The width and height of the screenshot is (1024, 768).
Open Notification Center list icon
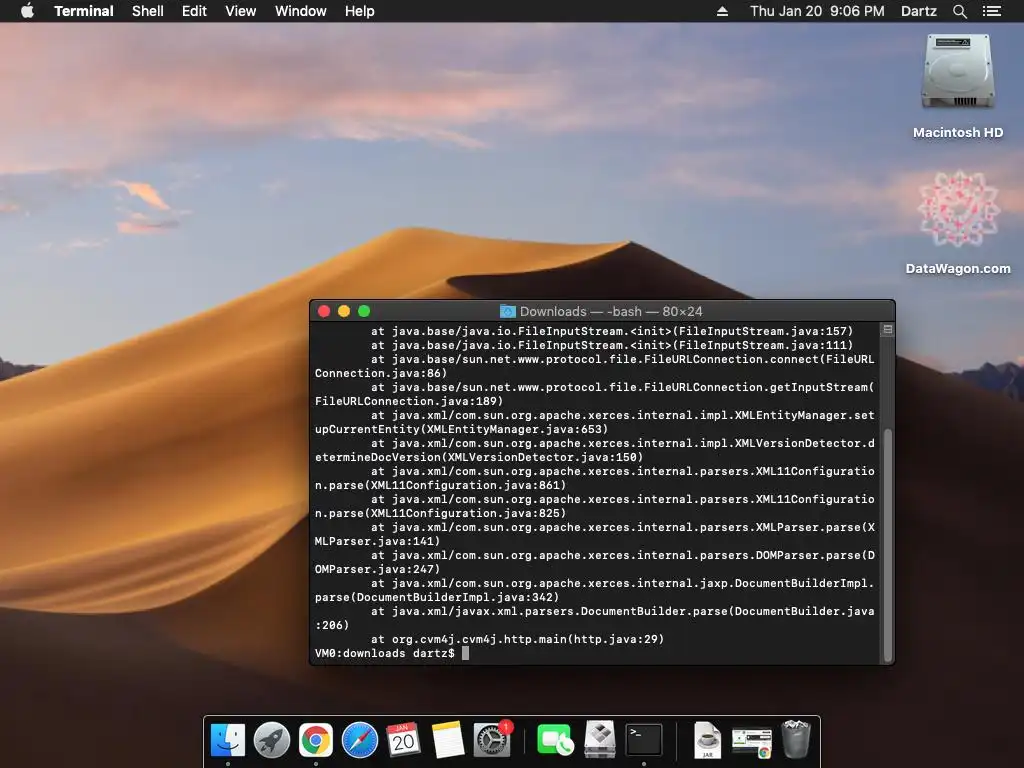(x=991, y=11)
